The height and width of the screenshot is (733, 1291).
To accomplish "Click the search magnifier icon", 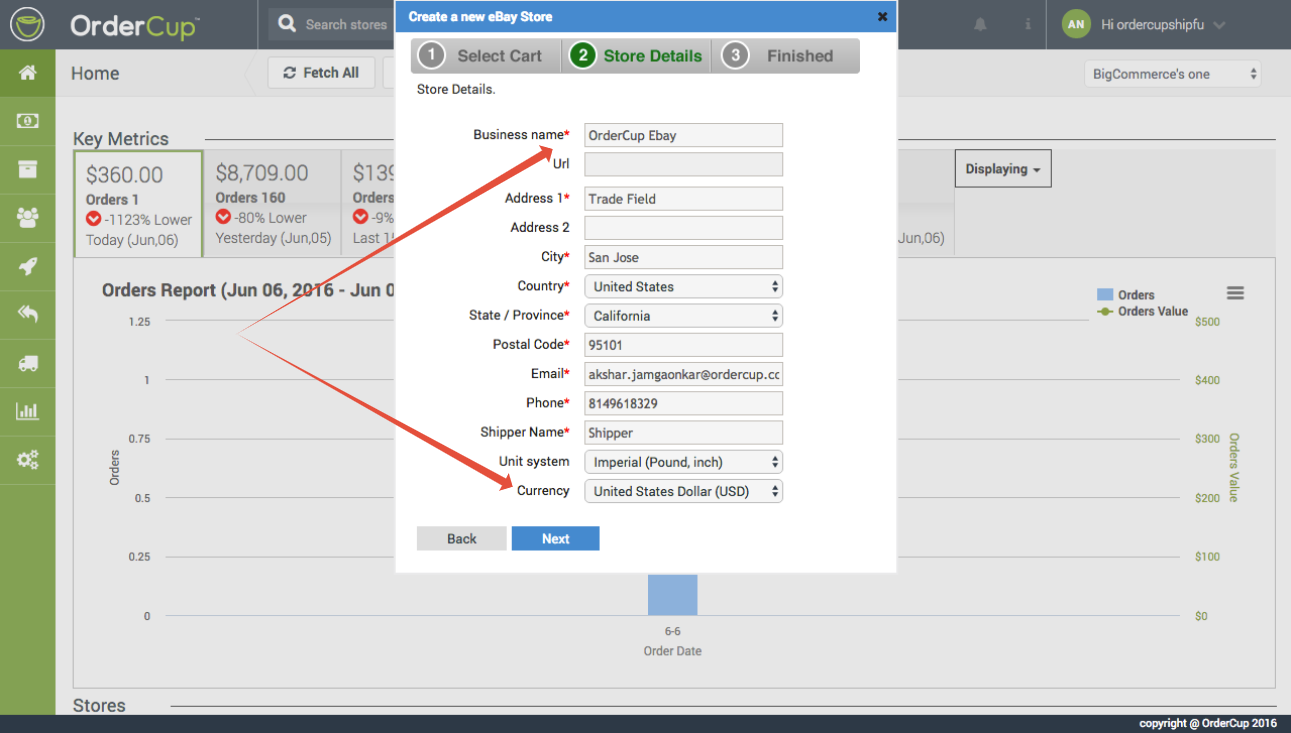I will click(287, 24).
